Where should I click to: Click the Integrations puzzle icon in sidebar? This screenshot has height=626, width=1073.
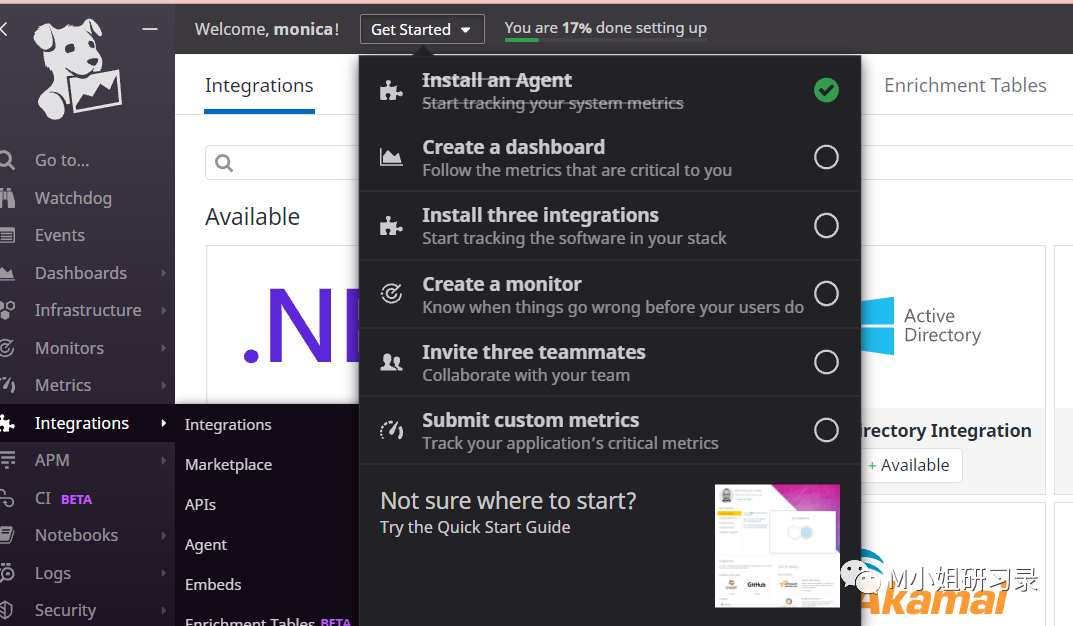pyautogui.click(x=7, y=423)
